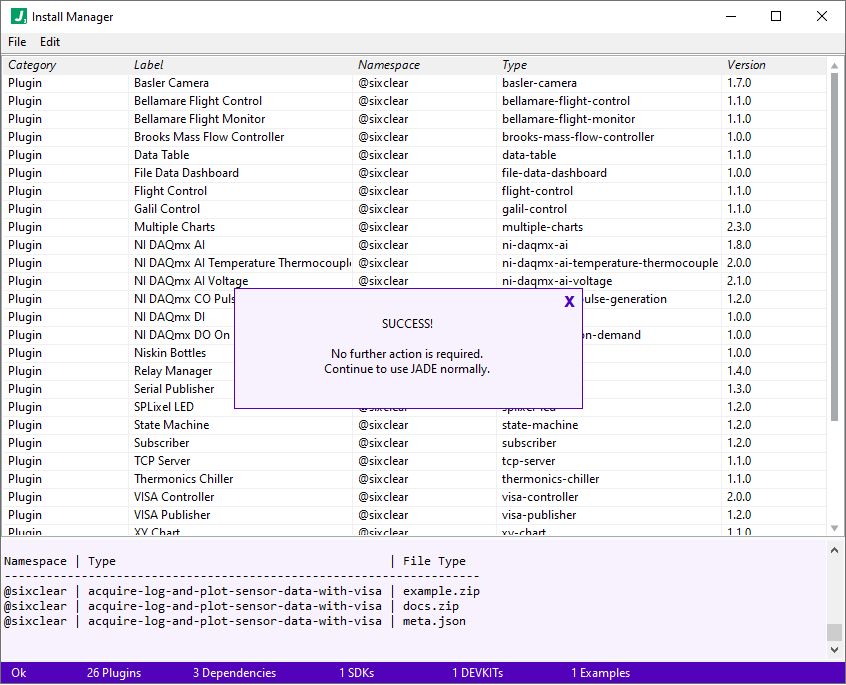This screenshot has height=685, width=846.
Task: Sort by the Namespace column header
Action: [389, 65]
